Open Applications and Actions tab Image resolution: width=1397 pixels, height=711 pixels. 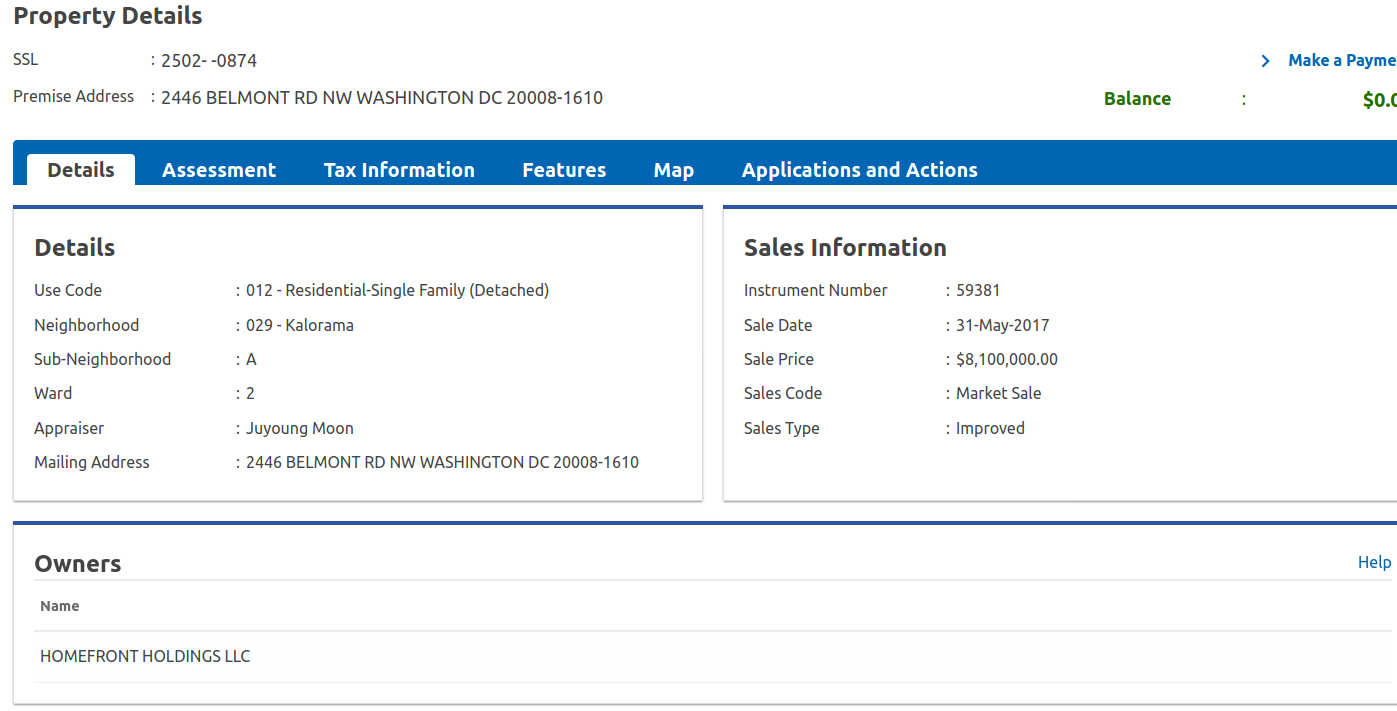coord(860,170)
